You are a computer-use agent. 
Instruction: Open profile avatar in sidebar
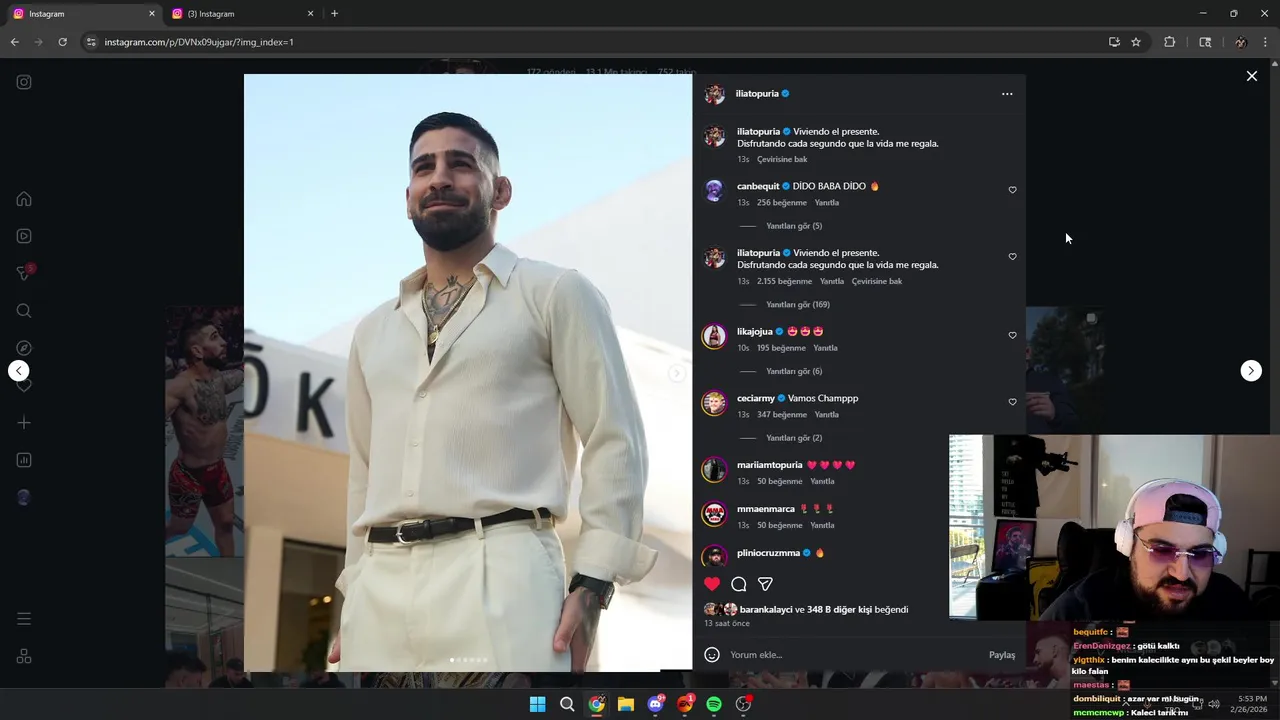24,497
